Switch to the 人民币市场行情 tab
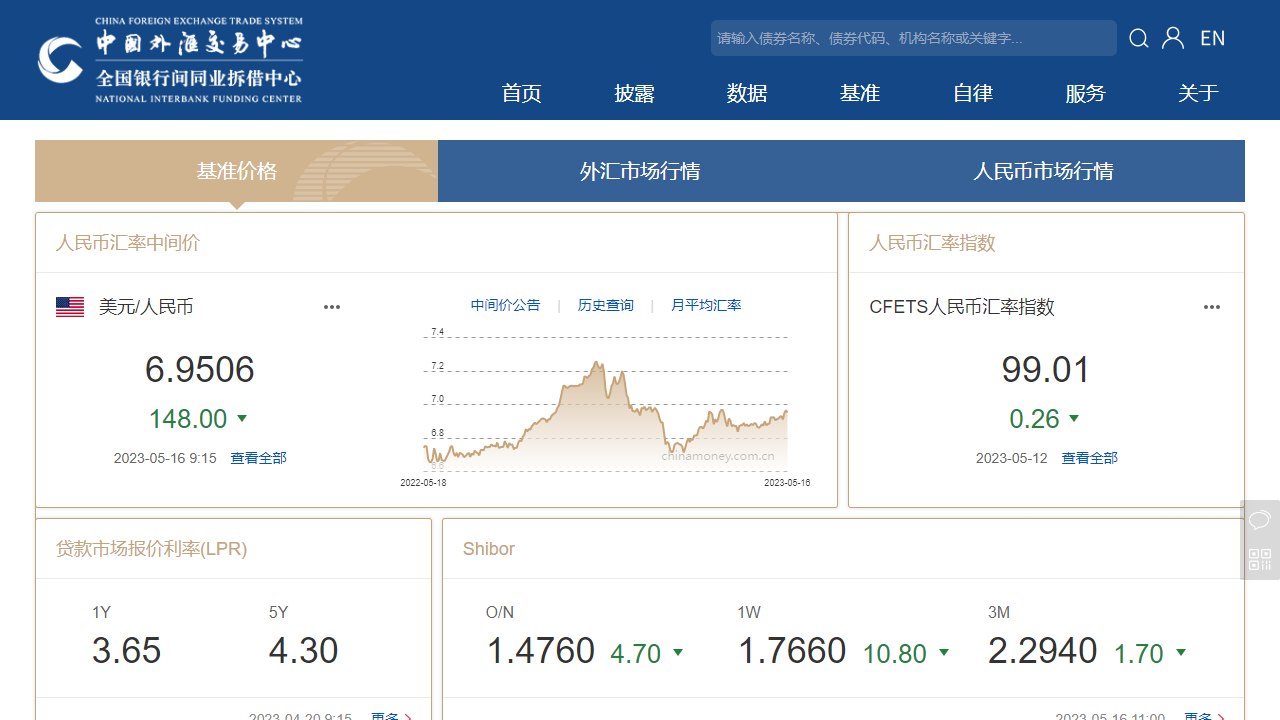Viewport: 1280px width, 720px height. tap(1042, 171)
